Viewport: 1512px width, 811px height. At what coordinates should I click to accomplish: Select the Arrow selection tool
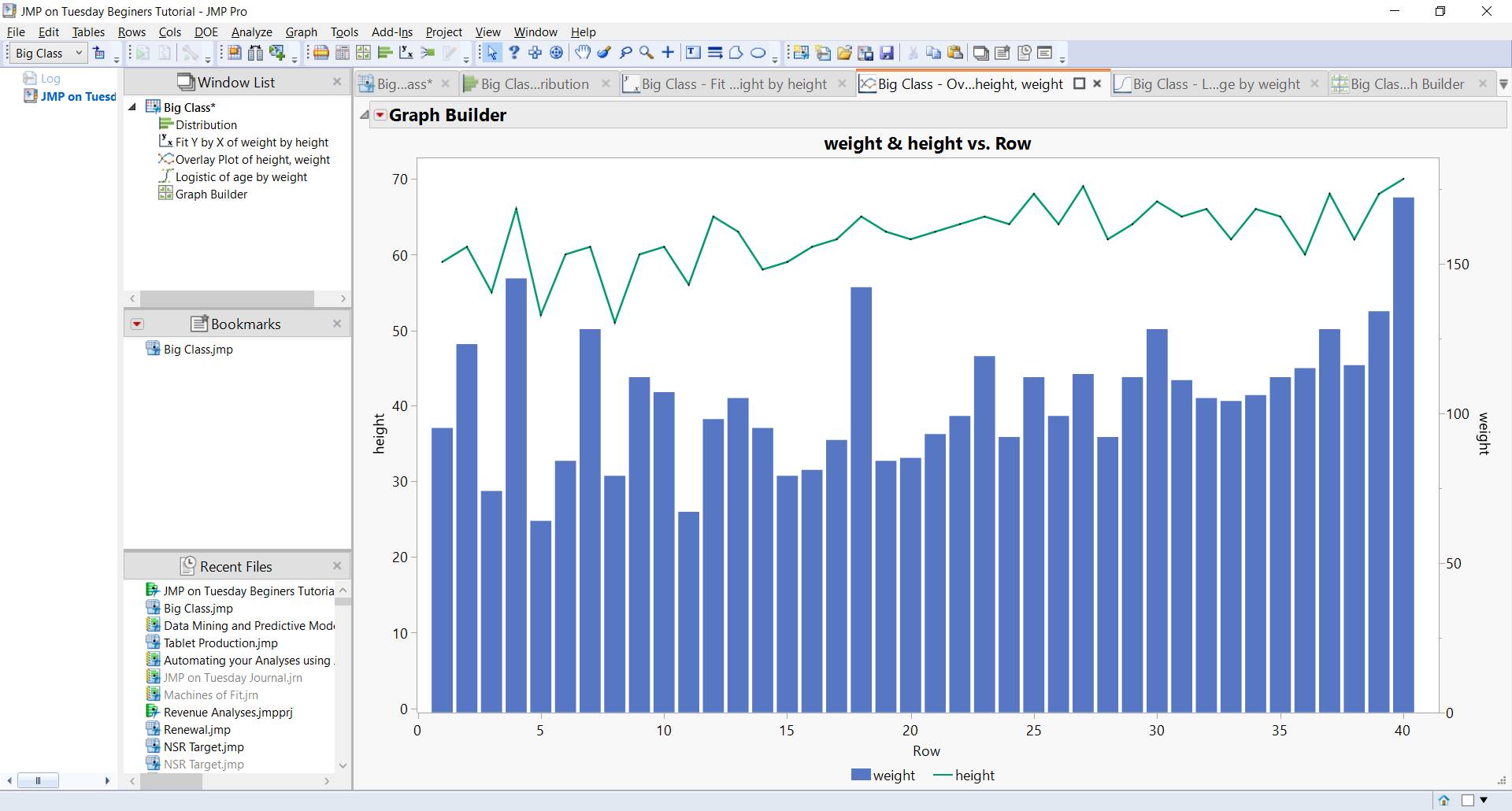493,53
